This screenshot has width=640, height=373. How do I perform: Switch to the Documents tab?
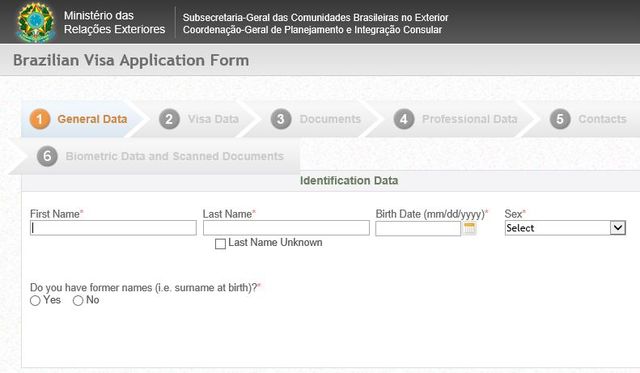point(330,119)
